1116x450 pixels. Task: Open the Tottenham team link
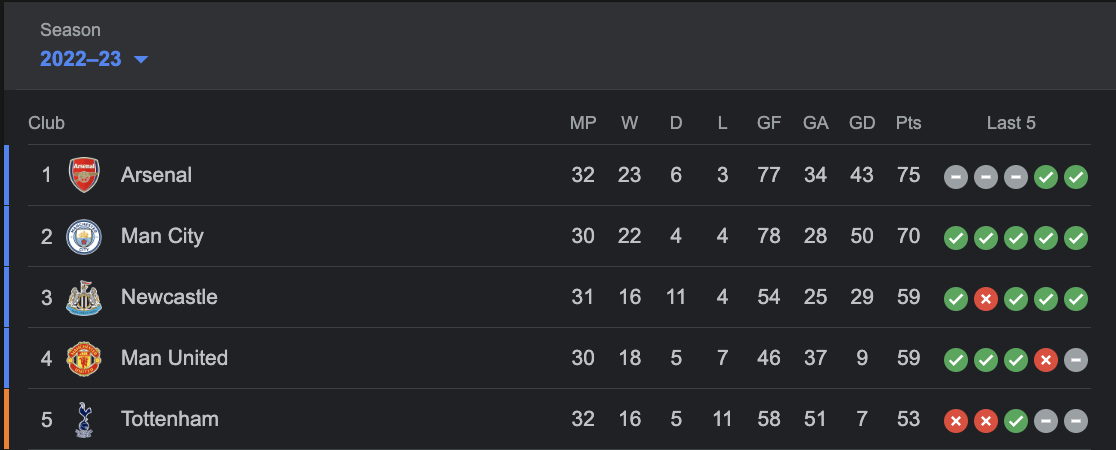pos(169,420)
